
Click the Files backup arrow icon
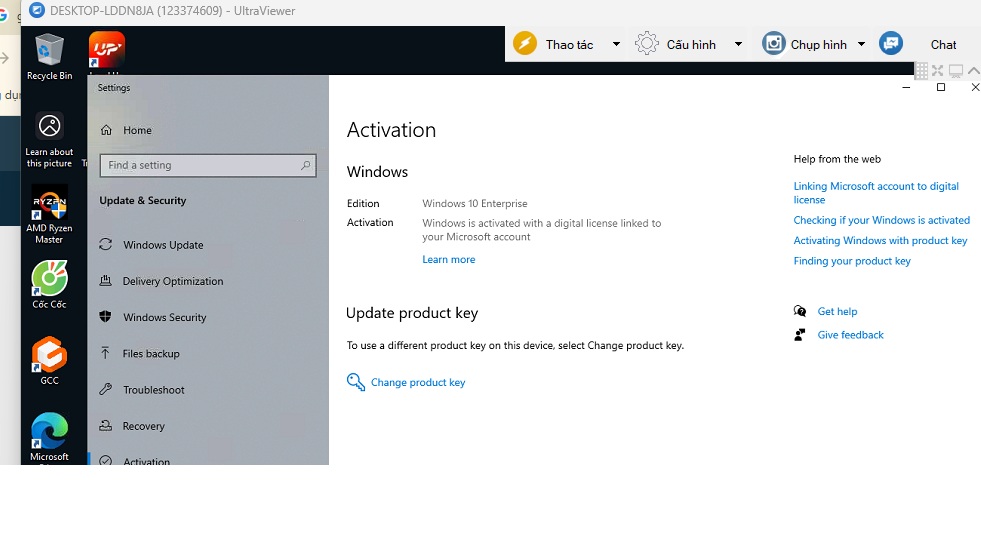(105, 353)
